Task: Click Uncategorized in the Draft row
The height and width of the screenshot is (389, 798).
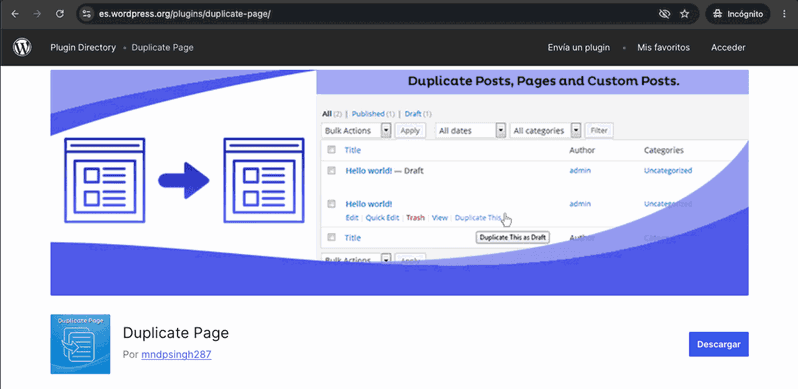Action: [x=668, y=171]
